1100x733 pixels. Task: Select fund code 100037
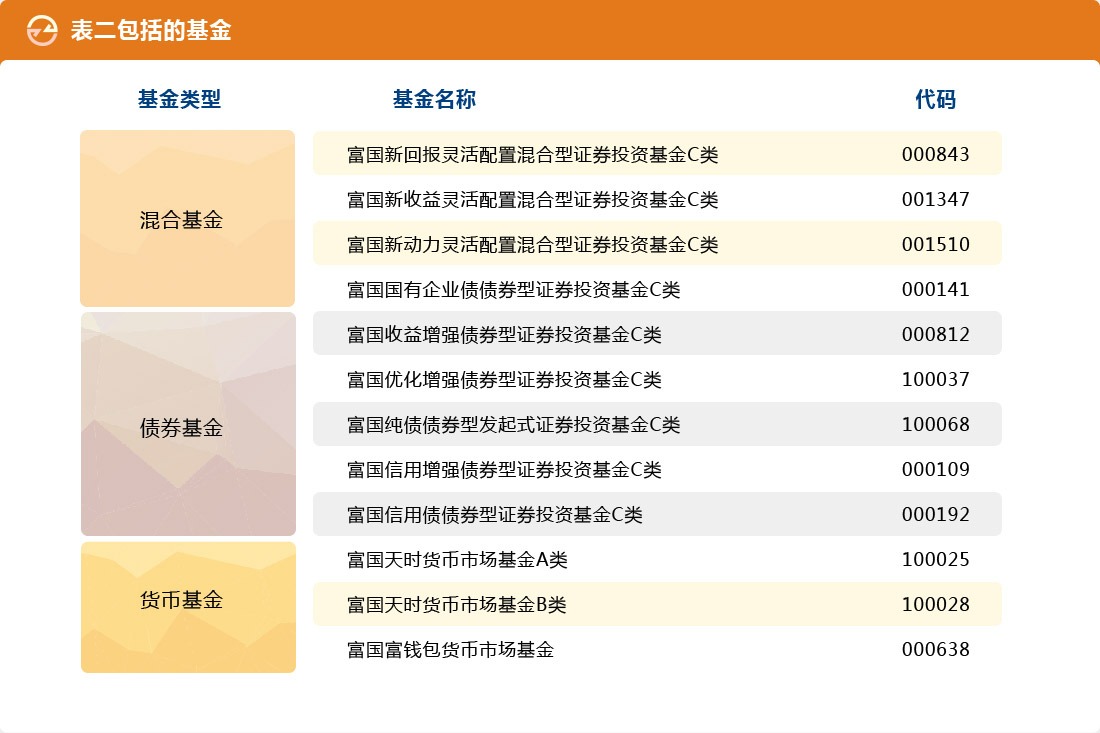click(x=935, y=379)
